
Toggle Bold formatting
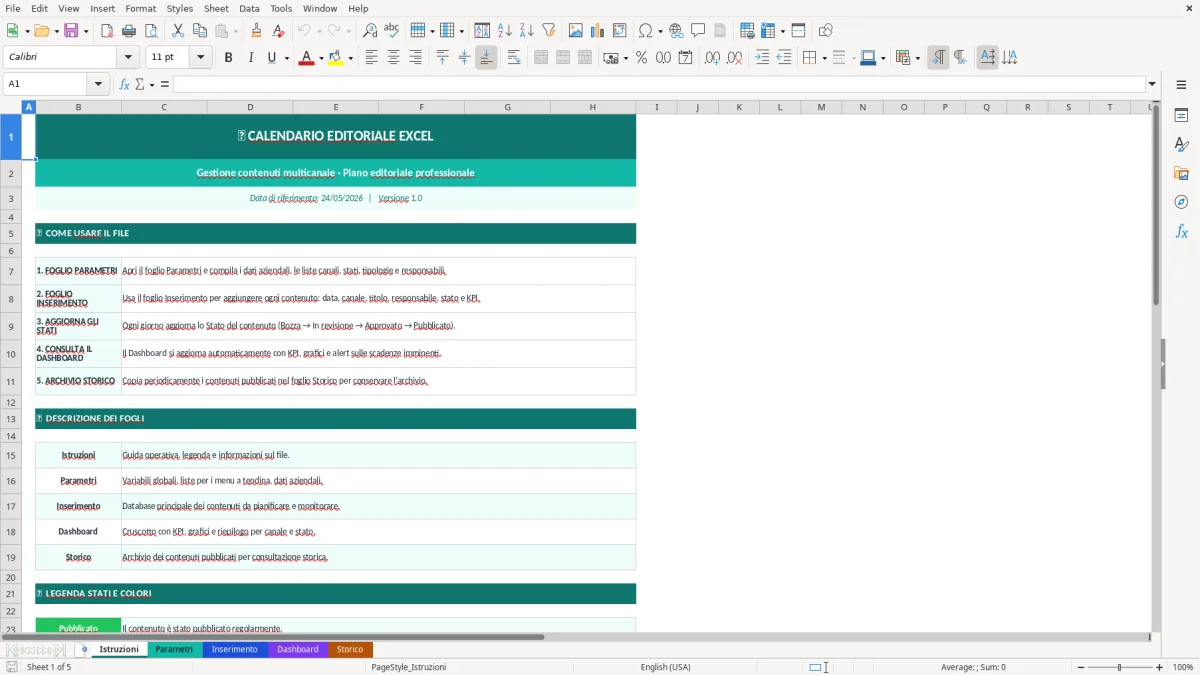click(229, 58)
